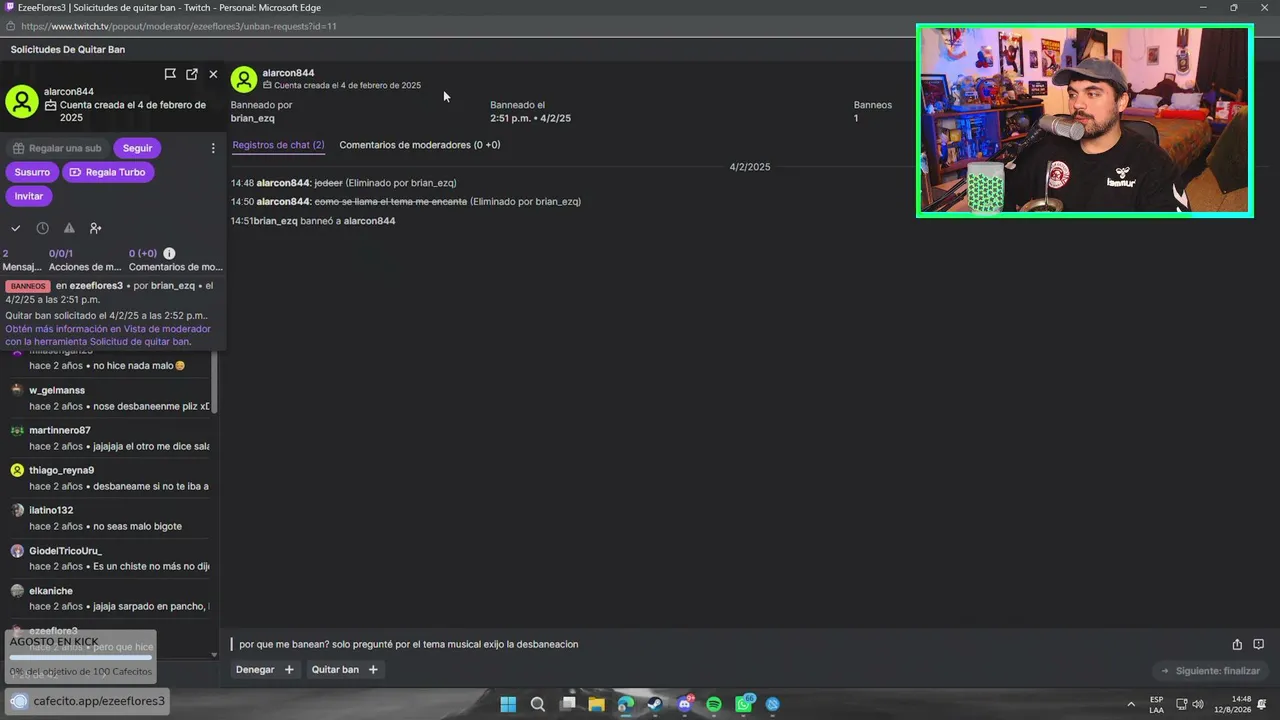Viewport: 1280px width, 720px height.
Task: Open Steam from the taskbar
Action: pos(655,704)
